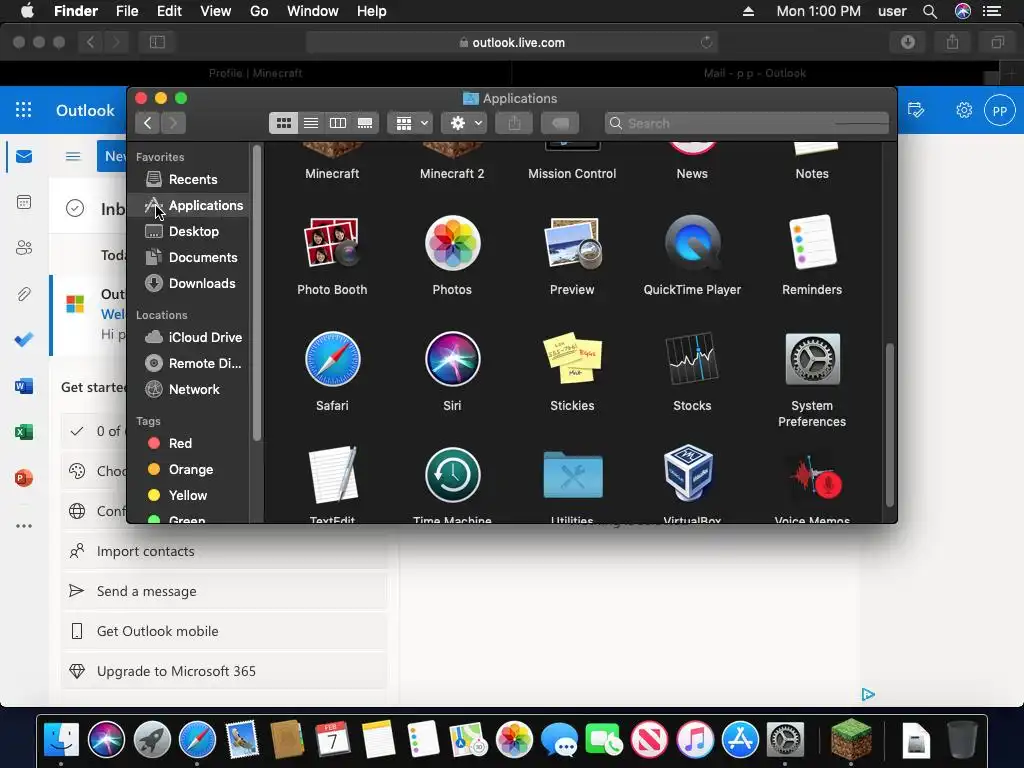
Task: Open Spotlight search from the menu bar
Action: [930, 11]
